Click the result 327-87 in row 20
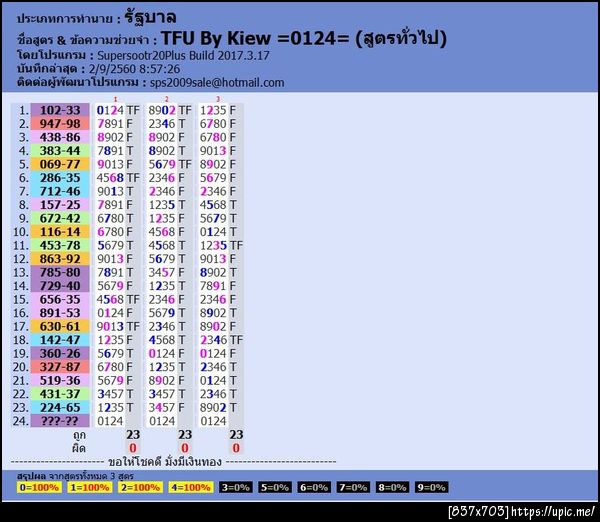 click(60, 367)
